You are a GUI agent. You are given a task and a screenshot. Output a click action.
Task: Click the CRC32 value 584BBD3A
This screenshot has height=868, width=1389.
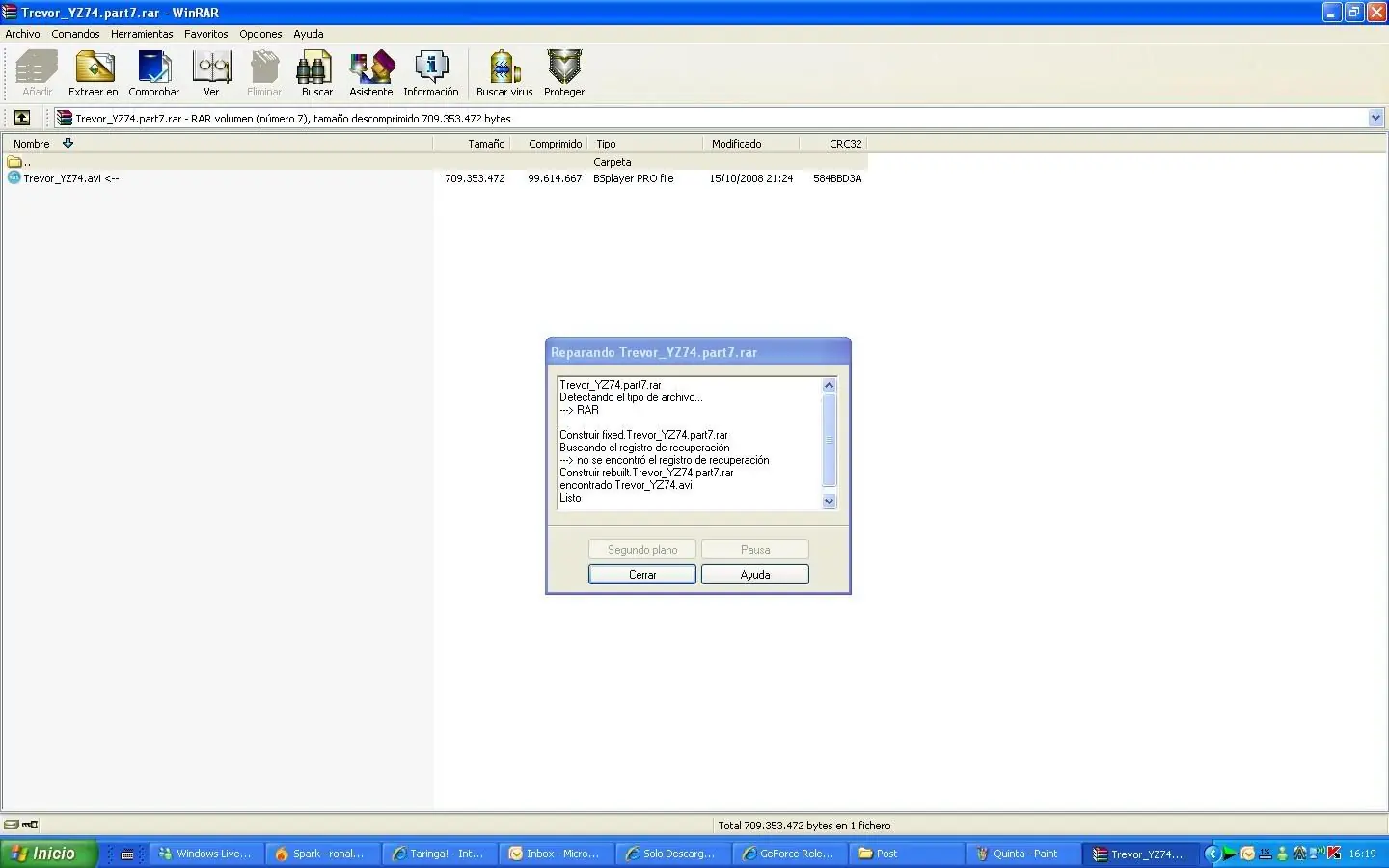[837, 178]
